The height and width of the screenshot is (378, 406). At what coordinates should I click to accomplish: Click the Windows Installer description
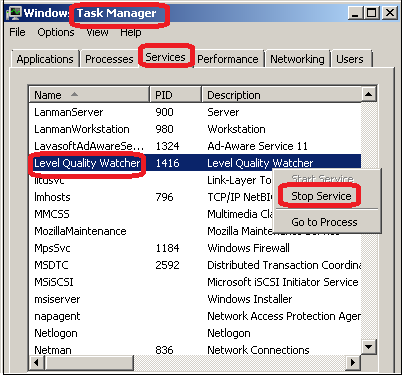coord(250,299)
